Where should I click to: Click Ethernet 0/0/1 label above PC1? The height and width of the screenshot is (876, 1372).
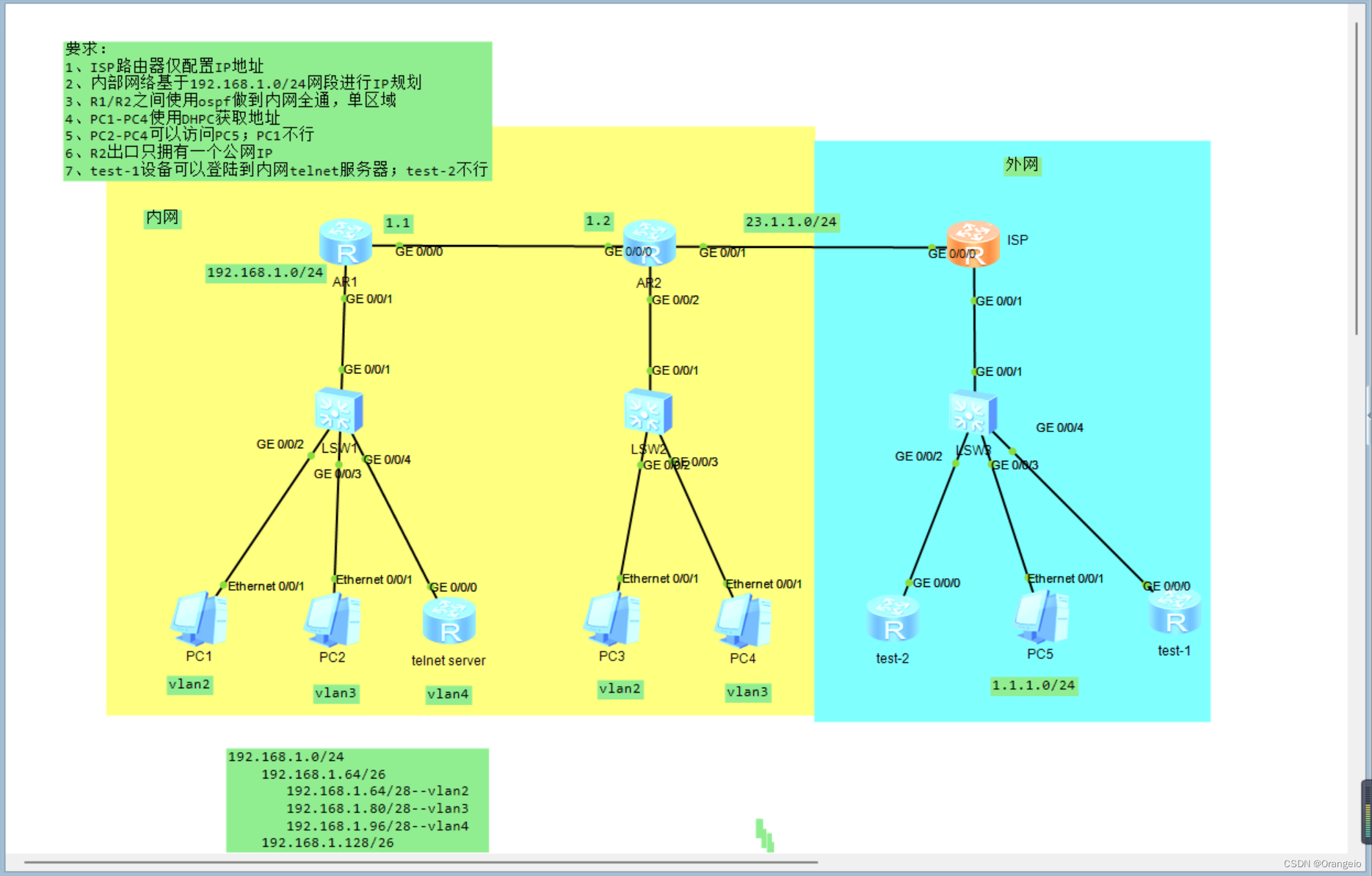coord(266,586)
